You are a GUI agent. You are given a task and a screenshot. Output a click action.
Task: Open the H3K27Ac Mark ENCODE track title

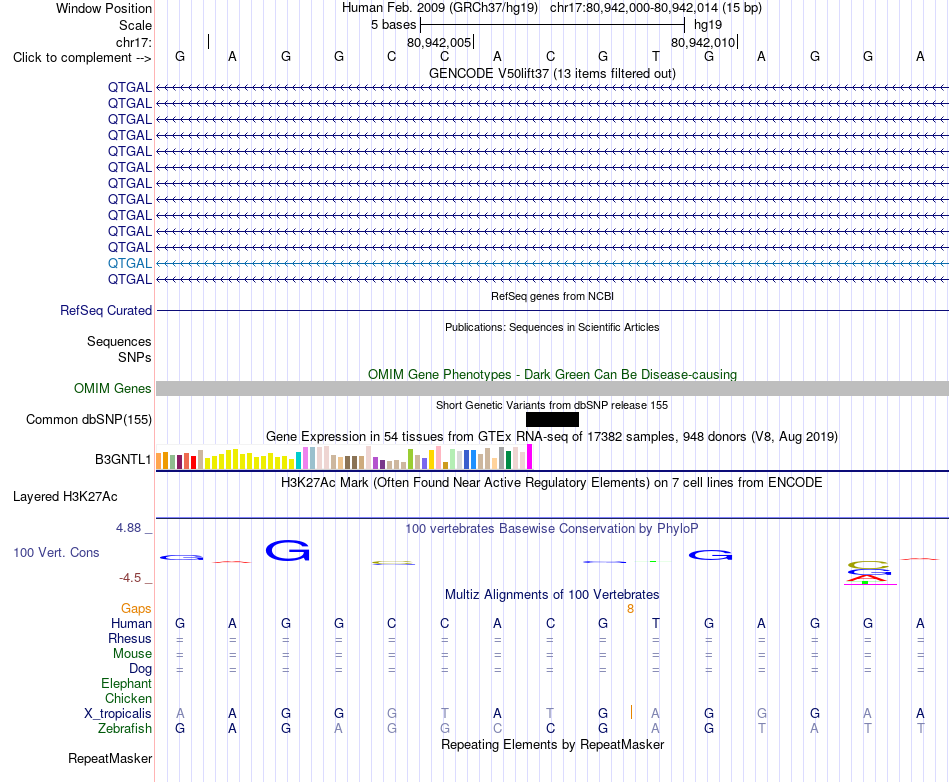[552, 482]
